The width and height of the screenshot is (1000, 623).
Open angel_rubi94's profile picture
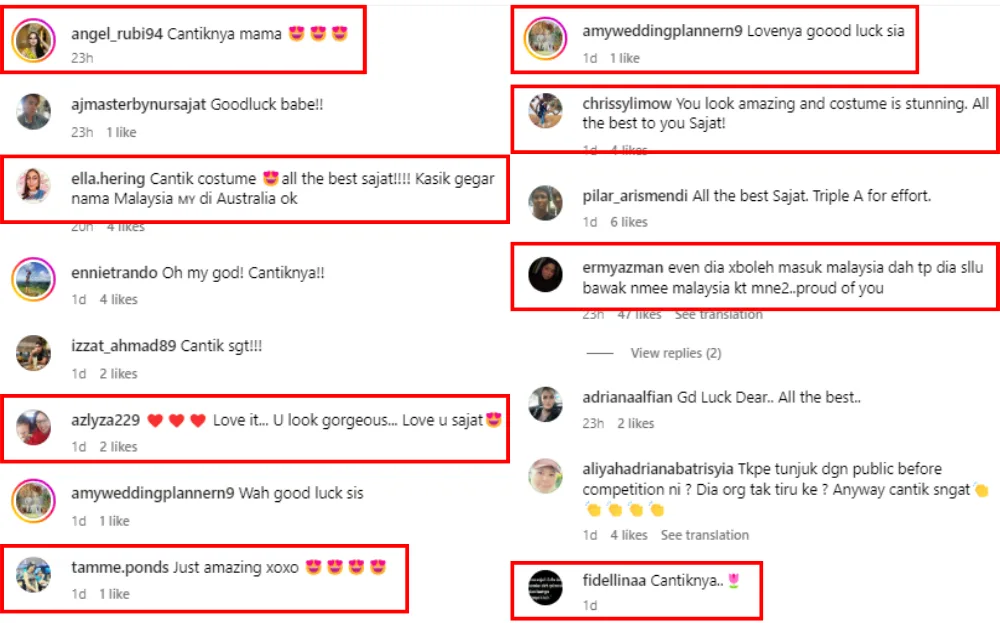tap(33, 40)
